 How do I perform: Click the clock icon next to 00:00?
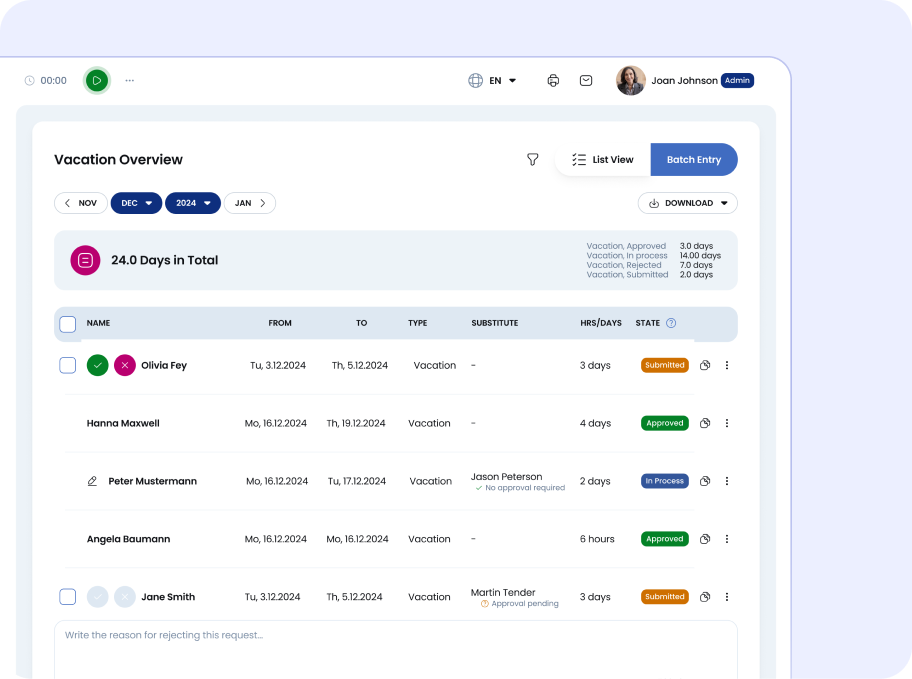[x=30, y=80]
